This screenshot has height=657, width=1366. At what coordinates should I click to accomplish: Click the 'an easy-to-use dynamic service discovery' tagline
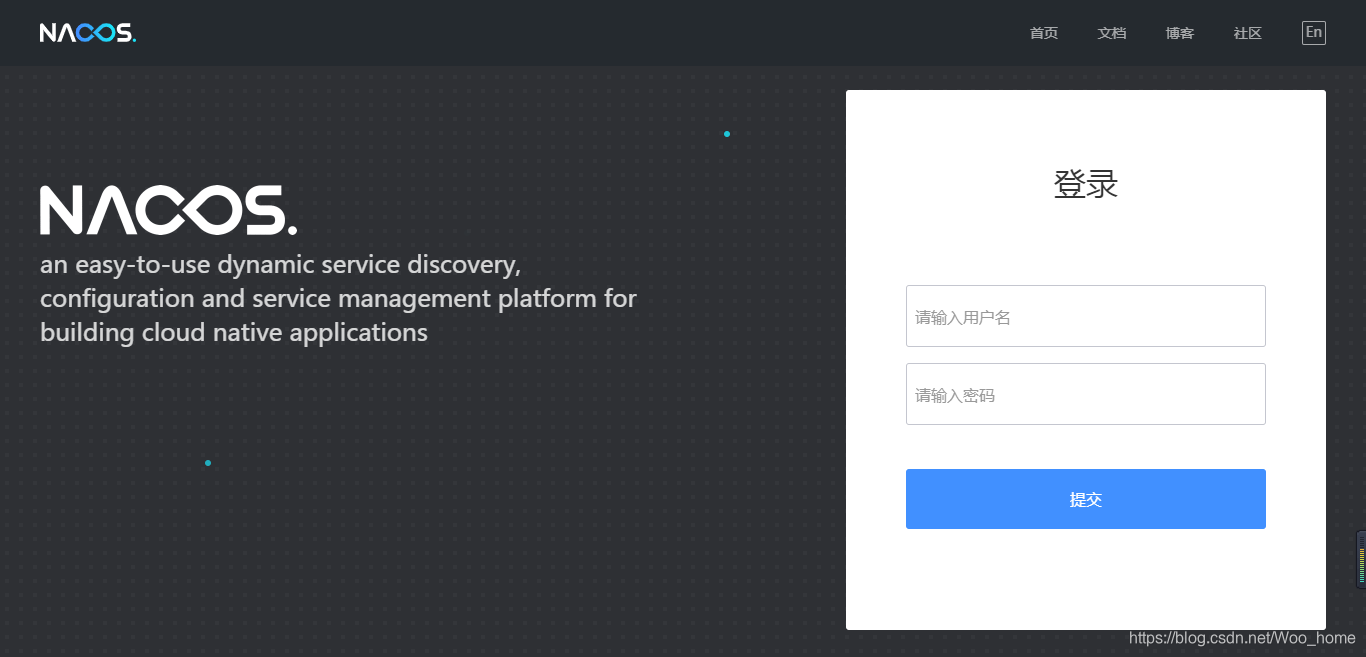(338, 298)
